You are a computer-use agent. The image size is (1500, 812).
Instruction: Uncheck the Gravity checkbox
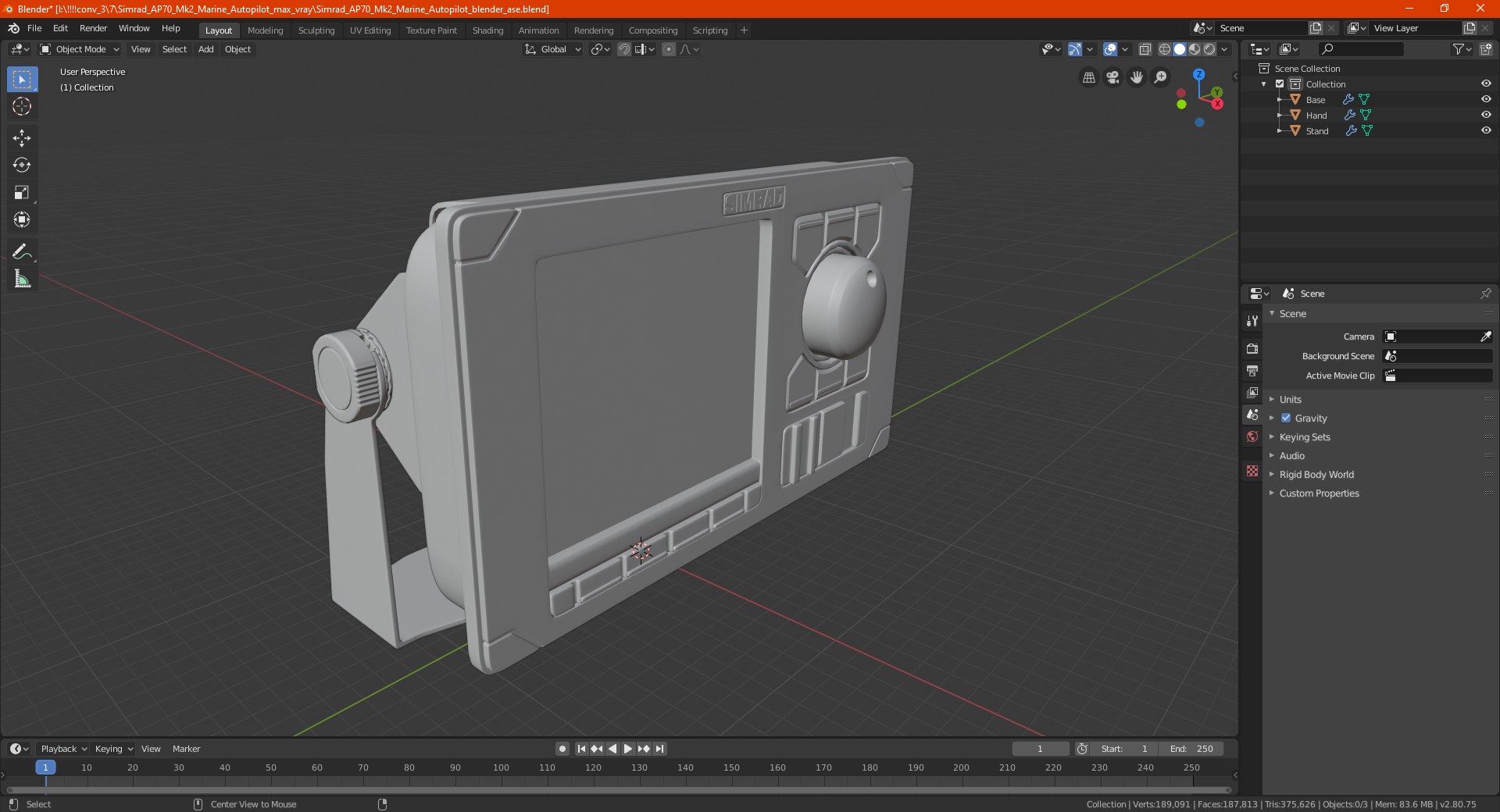pyautogui.click(x=1286, y=418)
